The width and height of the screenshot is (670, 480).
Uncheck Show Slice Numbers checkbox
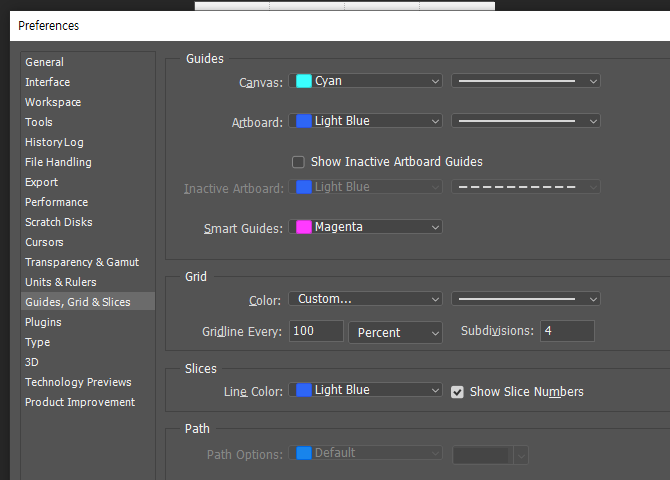[x=457, y=392]
